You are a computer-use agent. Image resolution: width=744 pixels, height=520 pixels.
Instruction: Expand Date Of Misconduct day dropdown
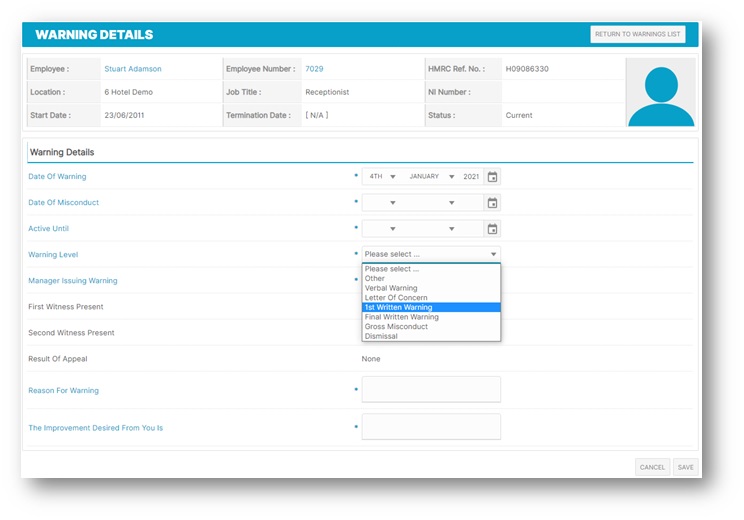click(x=382, y=203)
